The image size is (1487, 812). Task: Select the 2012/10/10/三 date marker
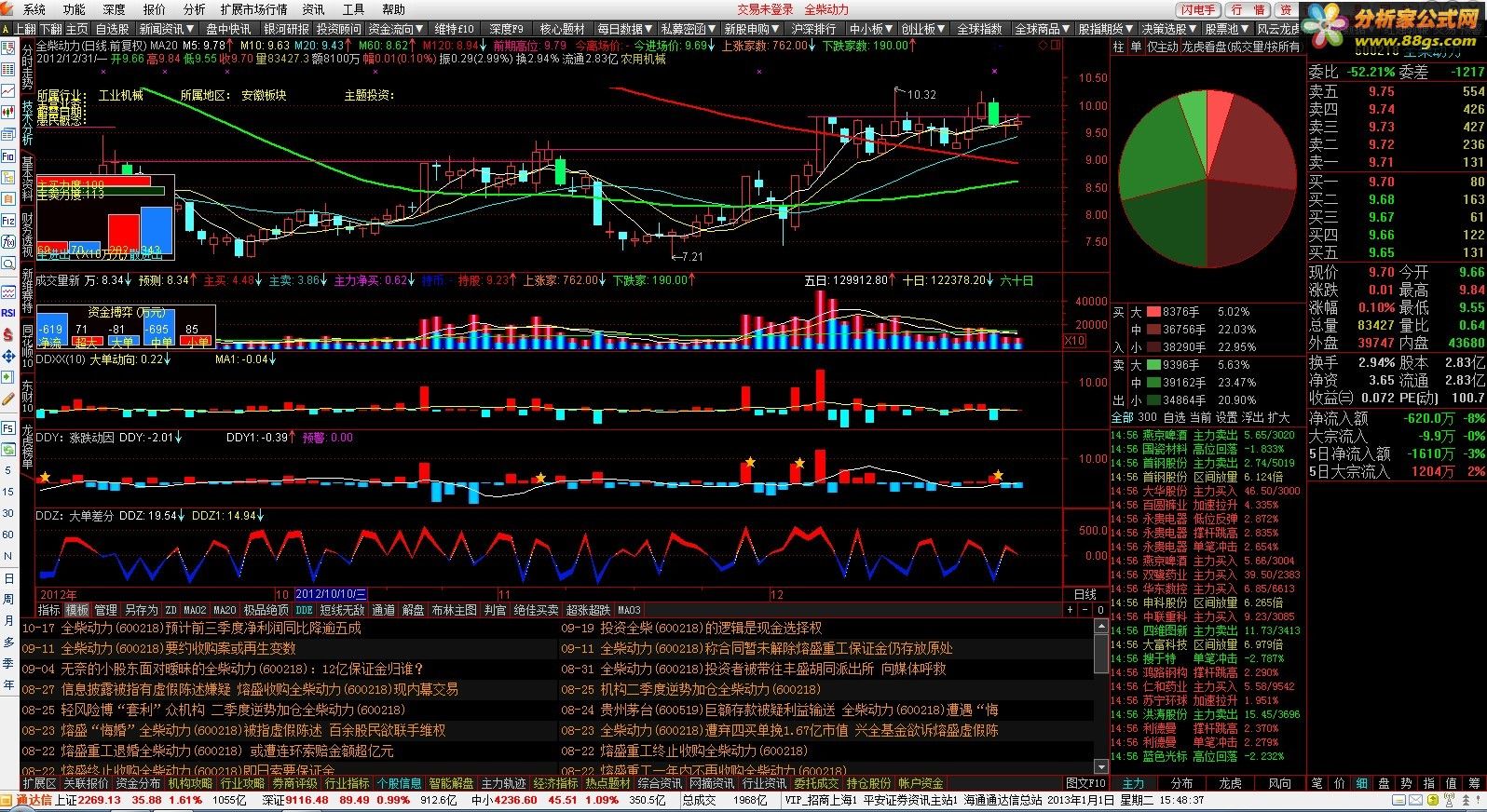(331, 594)
